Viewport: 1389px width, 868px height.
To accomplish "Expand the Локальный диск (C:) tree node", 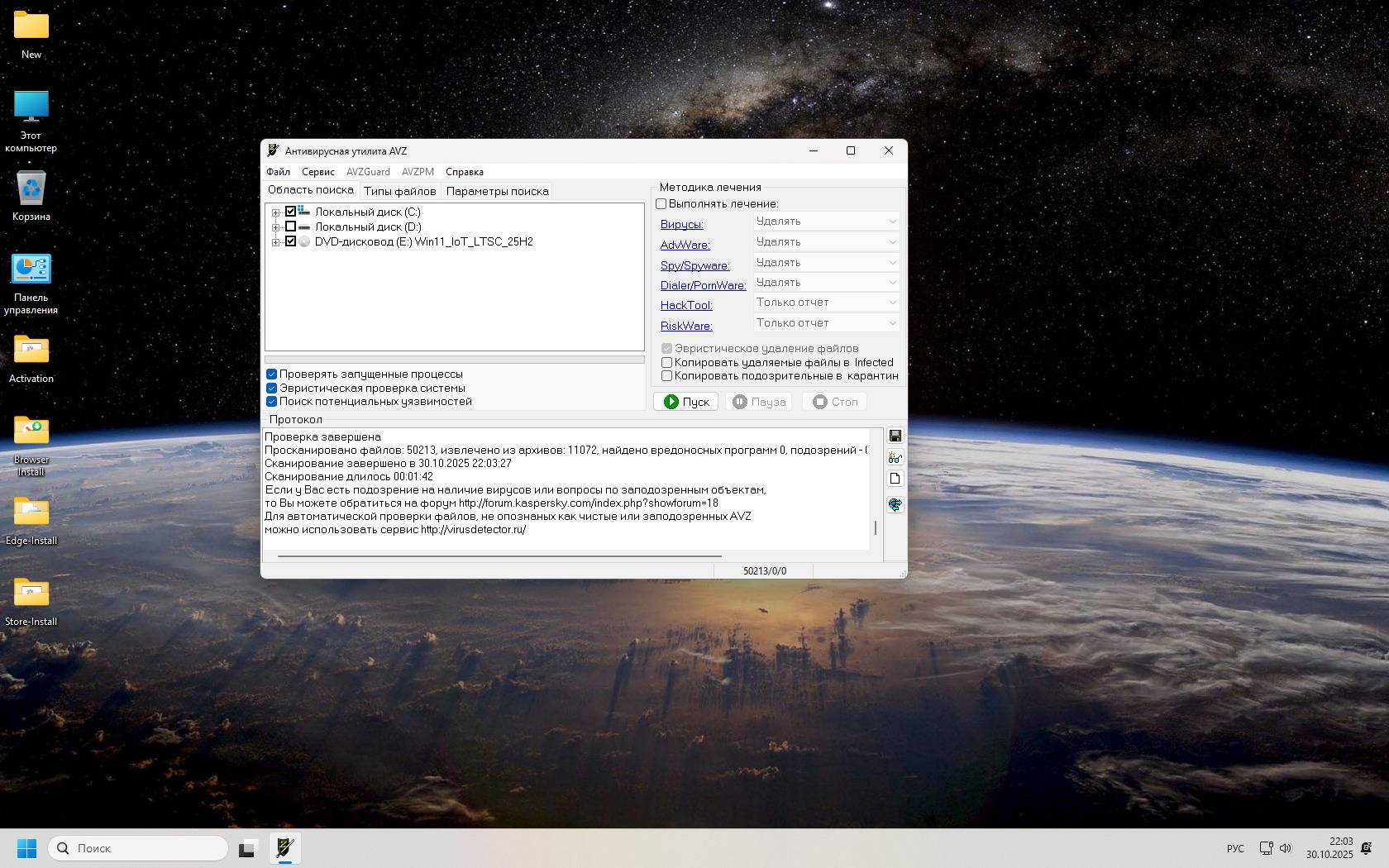I will click(275, 212).
